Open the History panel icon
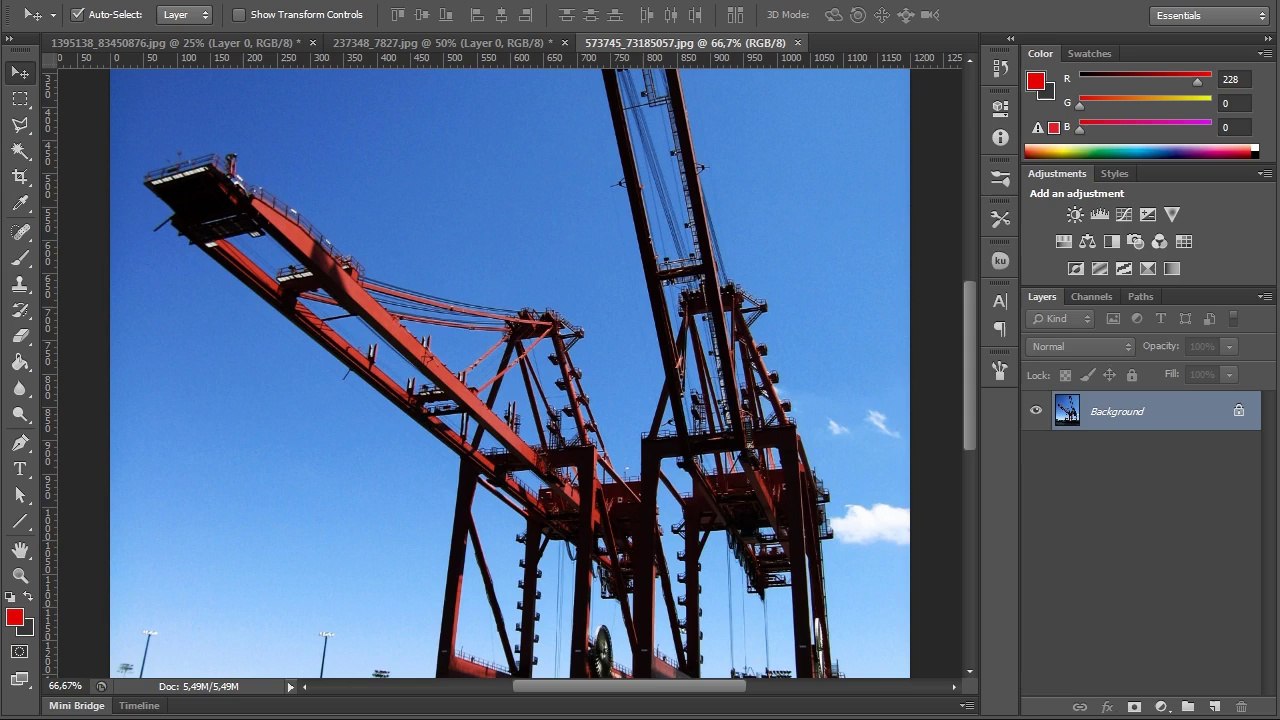This screenshot has height=720, width=1280. click(x=1000, y=69)
